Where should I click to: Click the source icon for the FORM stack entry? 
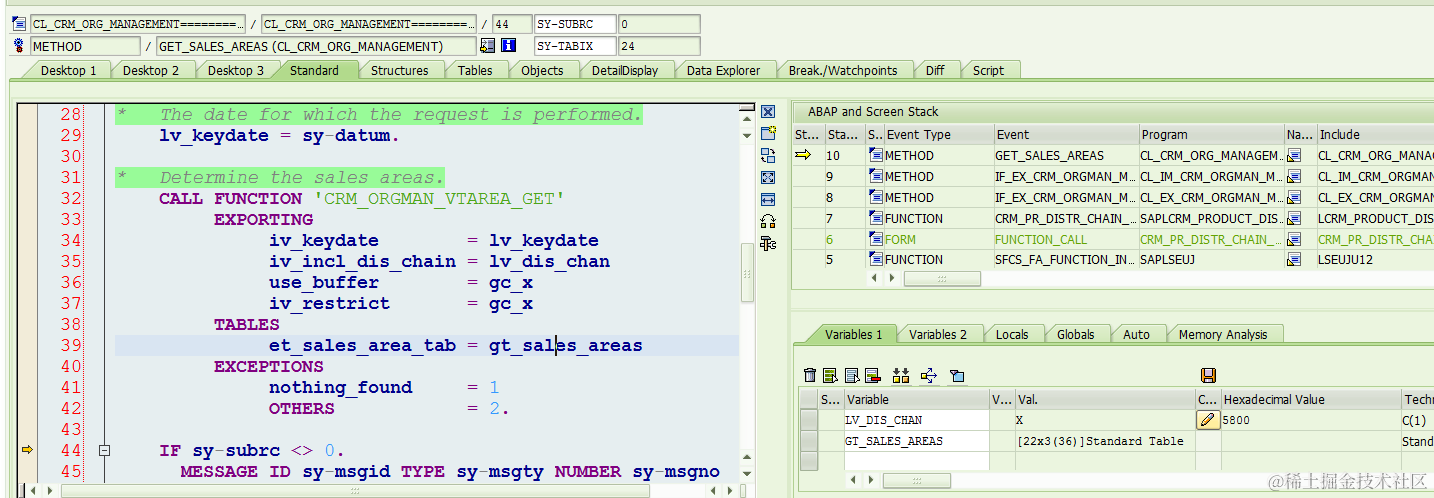point(876,239)
